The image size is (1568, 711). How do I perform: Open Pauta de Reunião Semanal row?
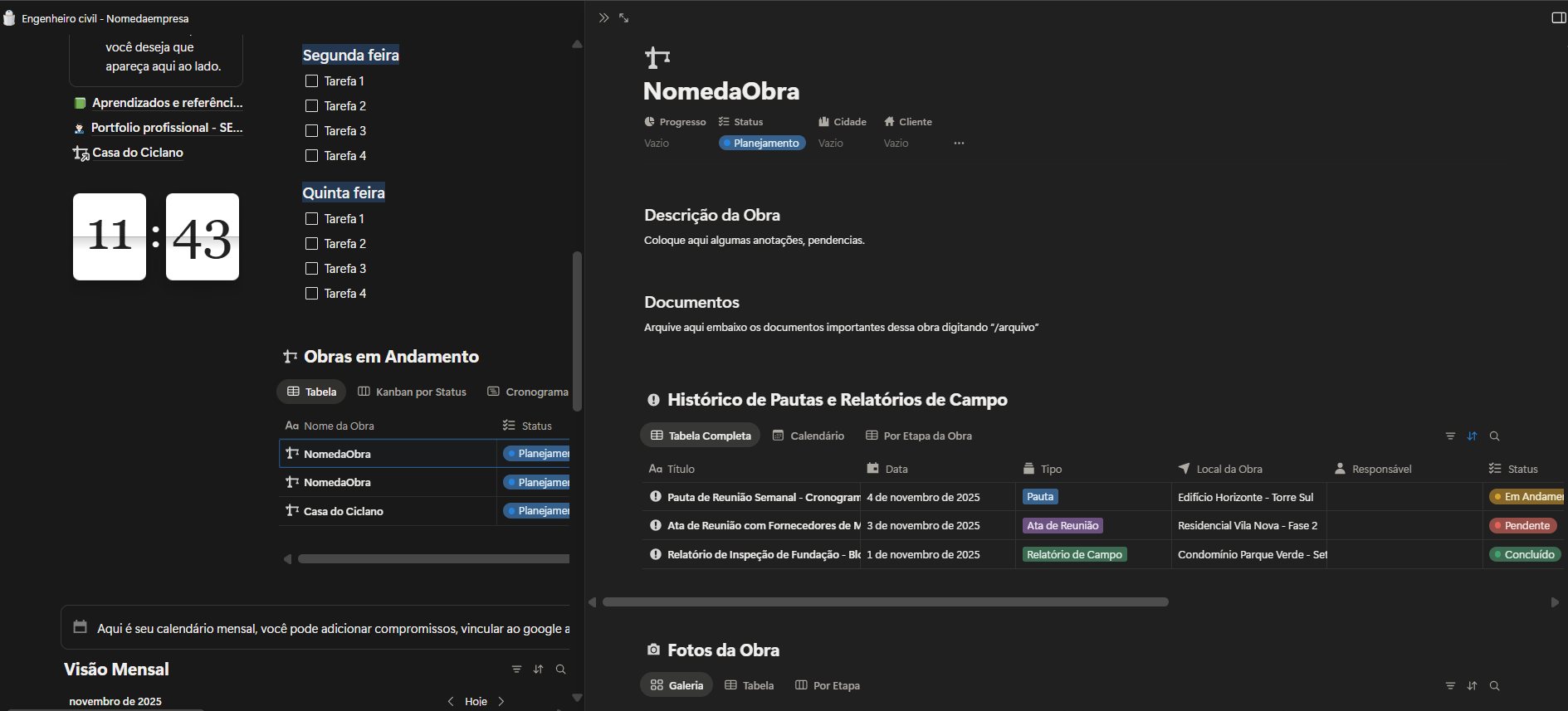pos(763,497)
